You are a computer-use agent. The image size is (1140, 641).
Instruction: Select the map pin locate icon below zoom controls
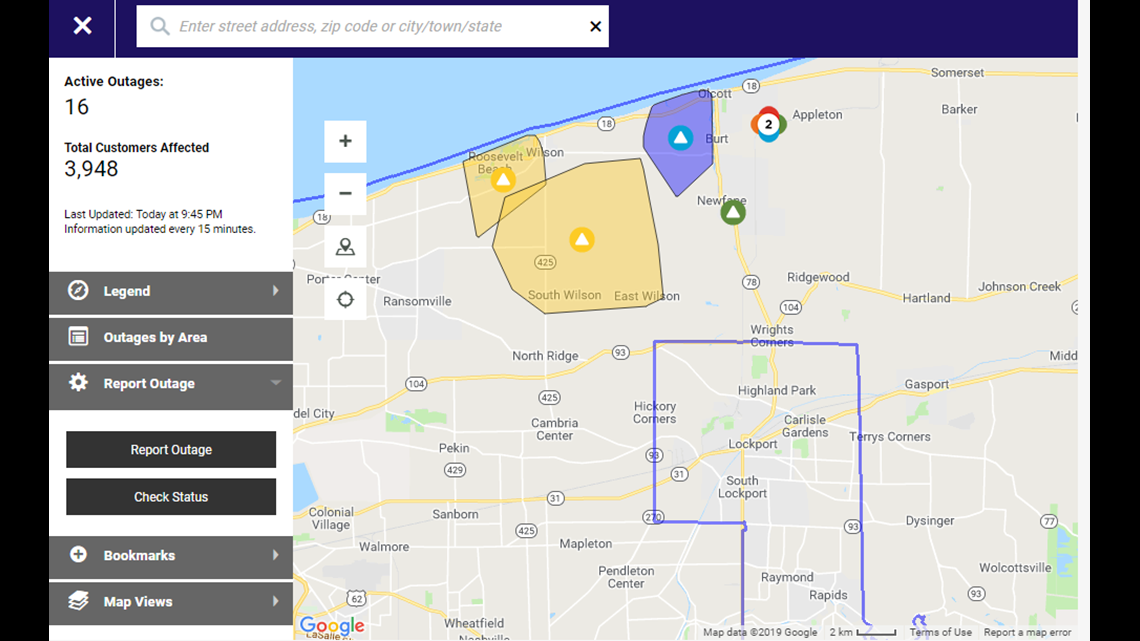(345, 245)
